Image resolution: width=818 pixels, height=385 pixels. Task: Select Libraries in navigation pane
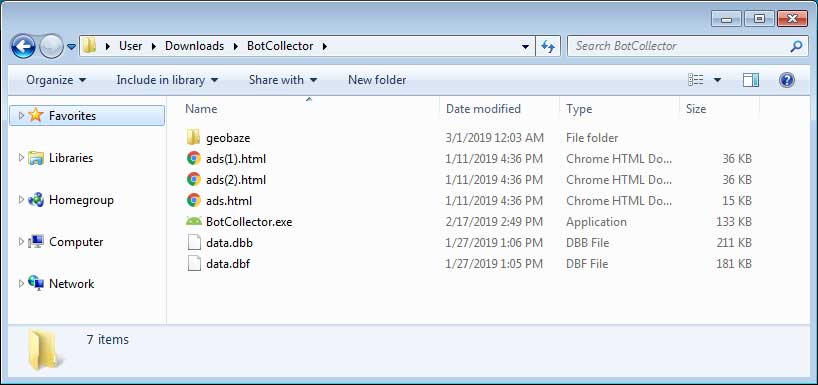point(71,158)
